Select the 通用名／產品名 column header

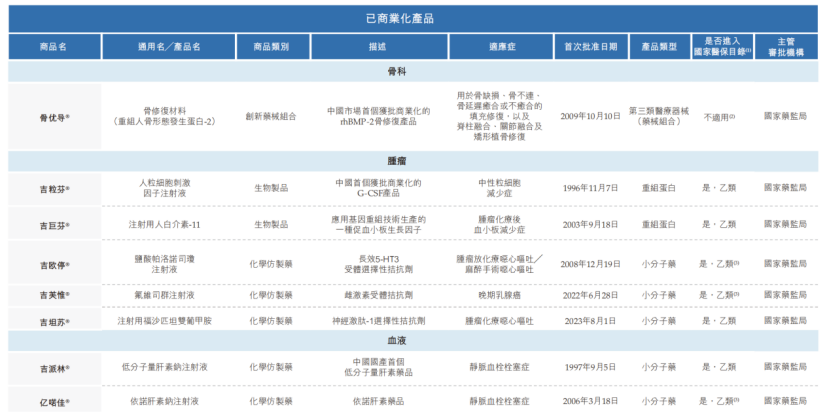coord(169,47)
